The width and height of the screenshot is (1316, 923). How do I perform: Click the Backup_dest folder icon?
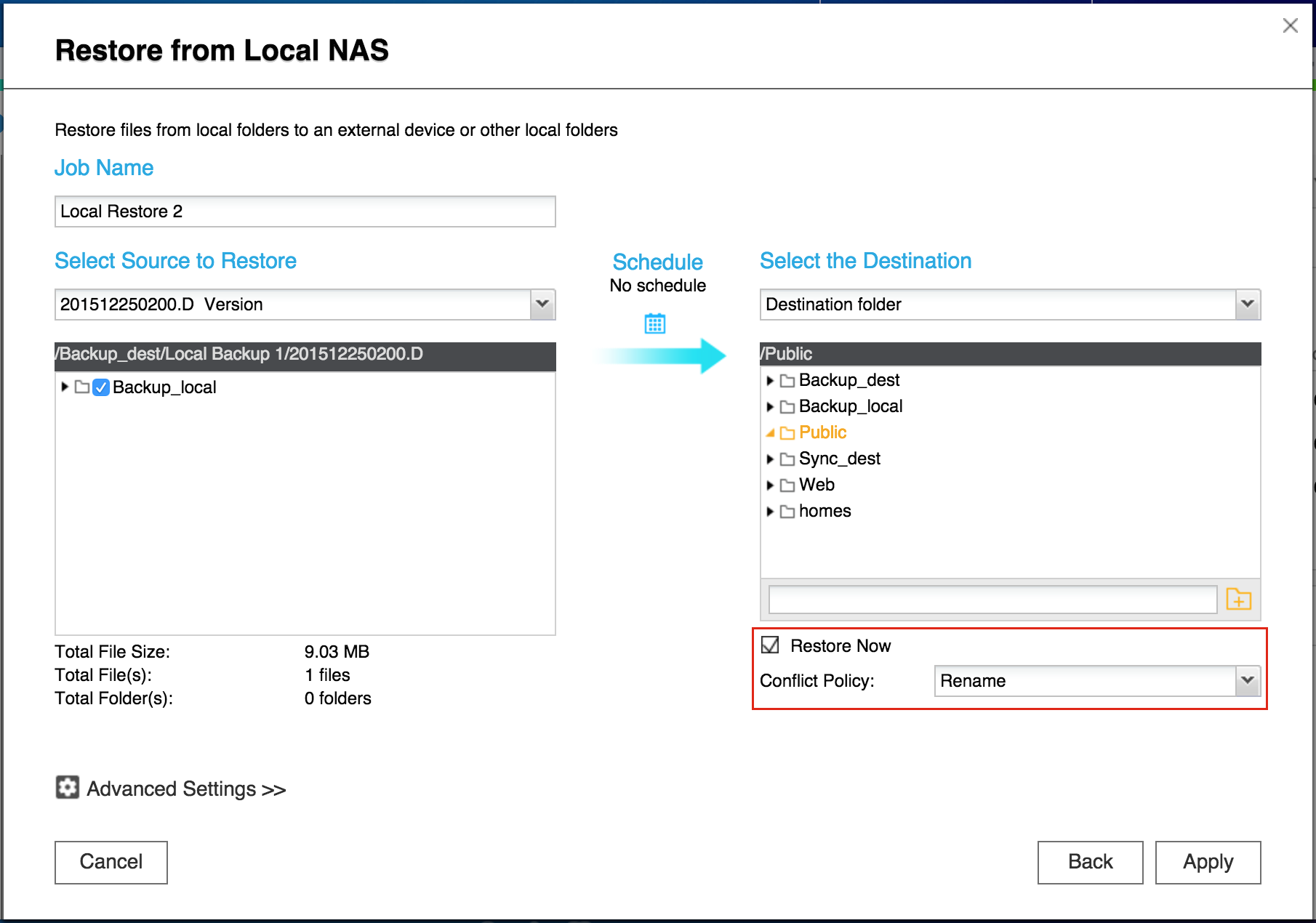click(787, 381)
